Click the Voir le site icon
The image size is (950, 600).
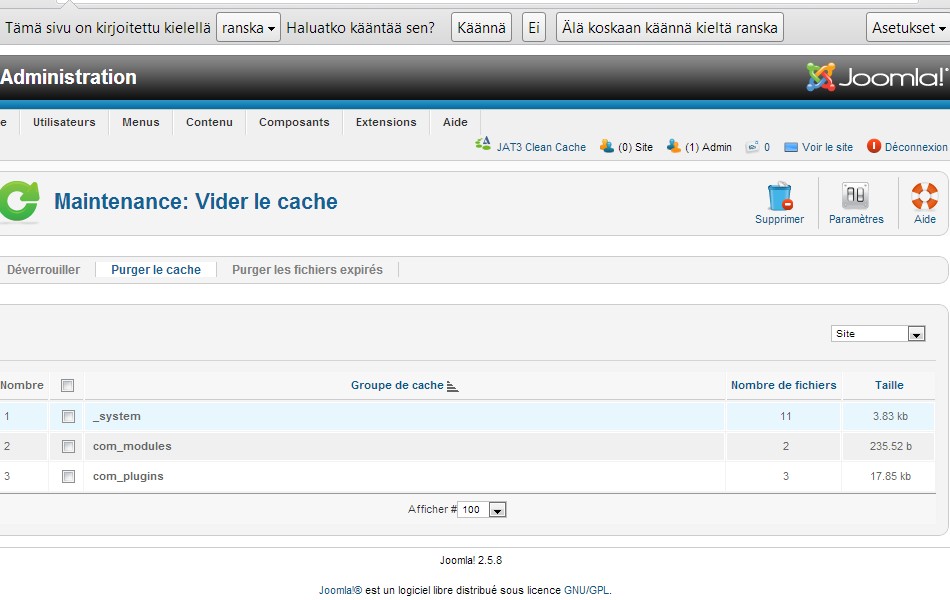791,147
